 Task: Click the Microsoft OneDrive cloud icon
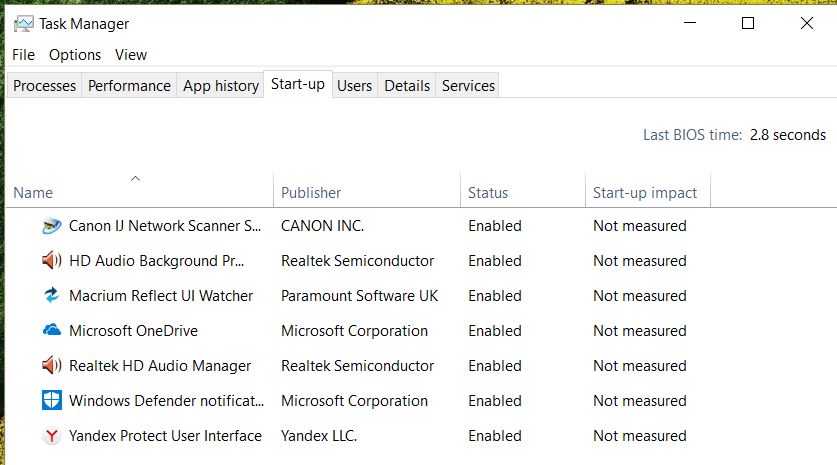(51, 330)
